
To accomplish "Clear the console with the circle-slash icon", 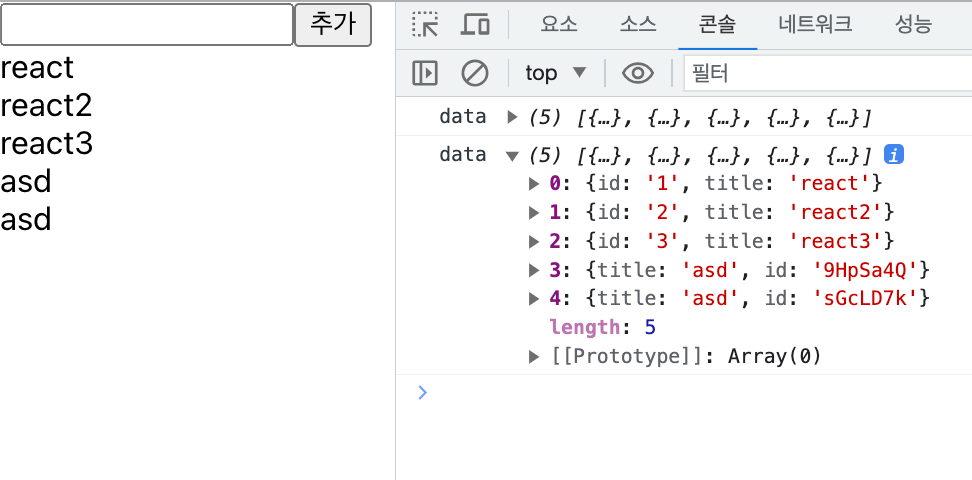I will [475, 73].
